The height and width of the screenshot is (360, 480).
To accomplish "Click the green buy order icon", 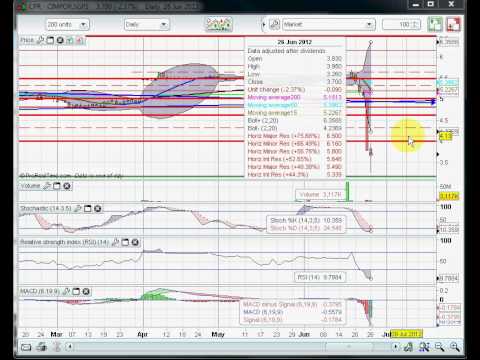I will [x=435, y=25].
